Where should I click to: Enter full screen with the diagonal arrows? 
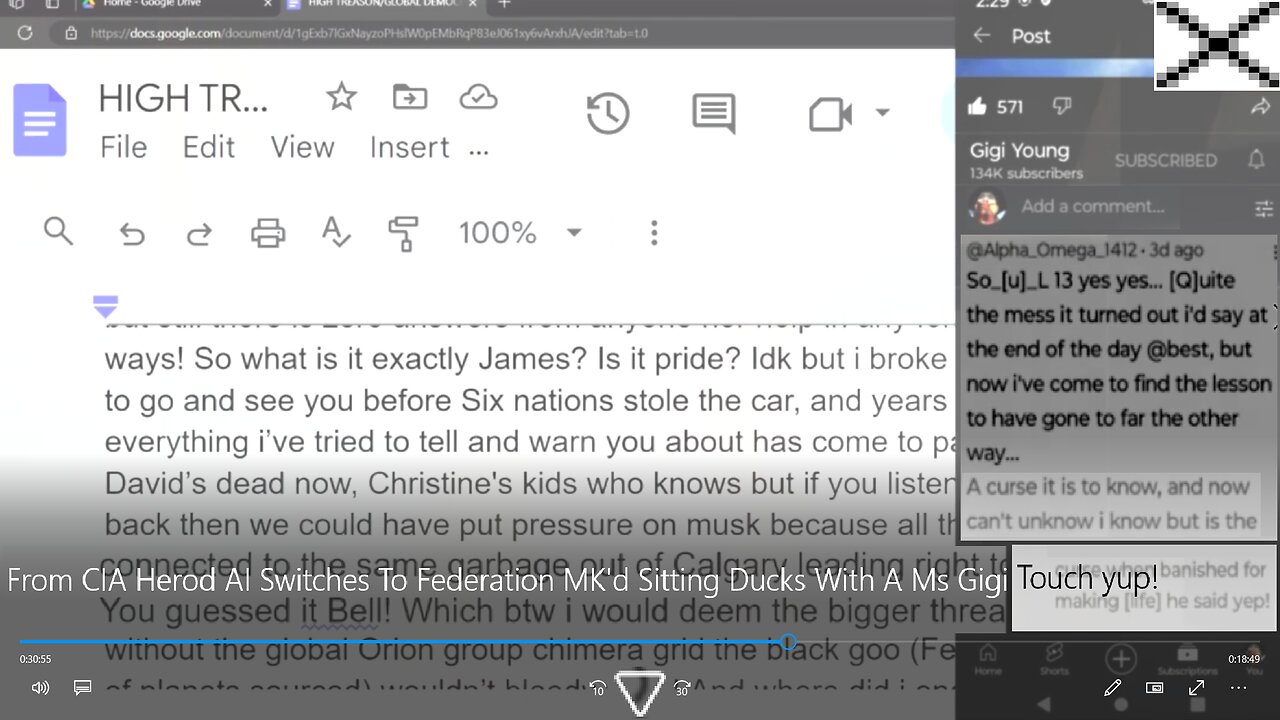pos(1196,688)
